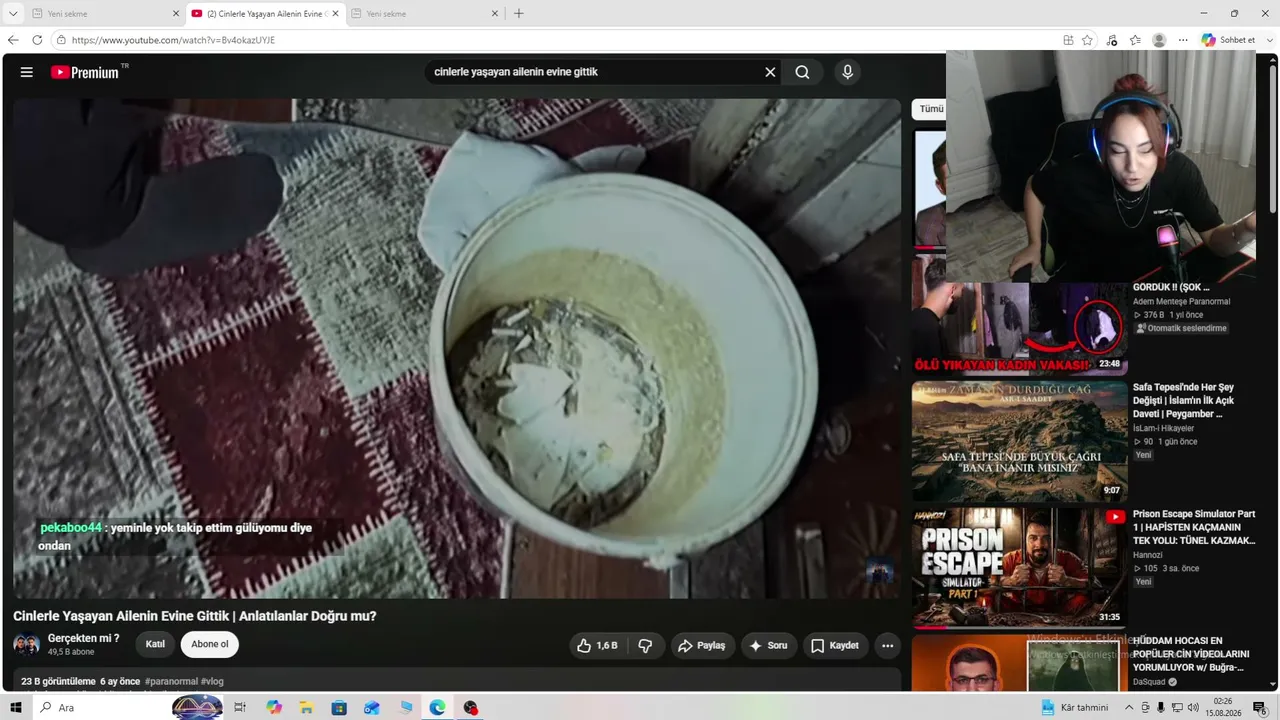This screenshot has width=1280, height=720.
Task: Open a new browser tab
Action: click(518, 14)
